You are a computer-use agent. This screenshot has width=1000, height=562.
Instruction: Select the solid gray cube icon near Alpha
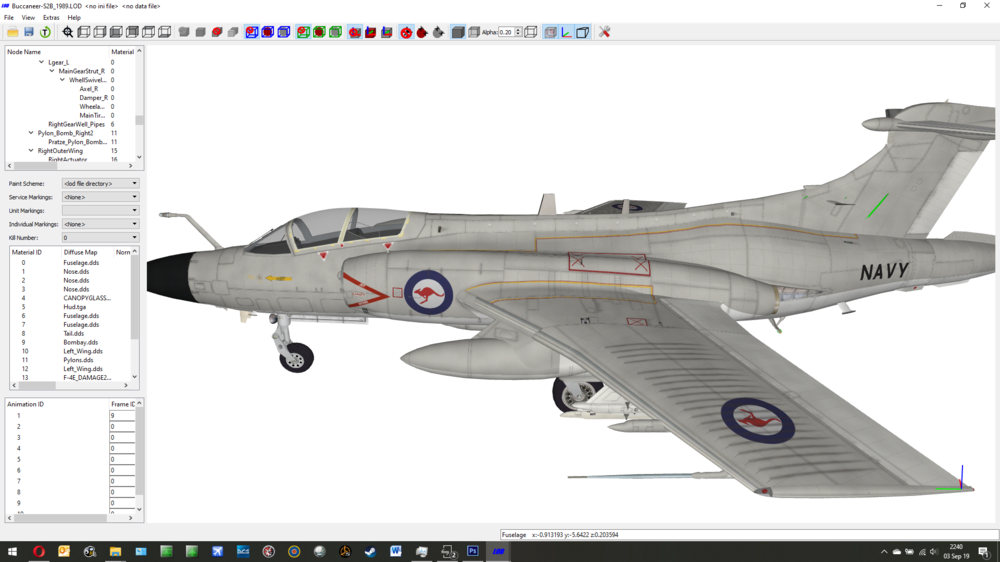(458, 32)
